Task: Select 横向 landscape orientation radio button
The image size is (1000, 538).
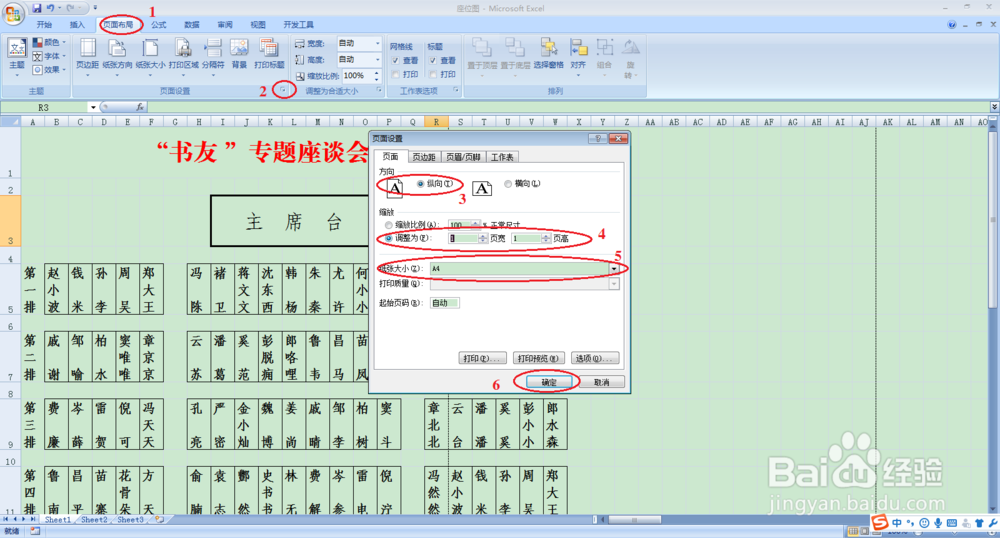Action: coord(508,184)
